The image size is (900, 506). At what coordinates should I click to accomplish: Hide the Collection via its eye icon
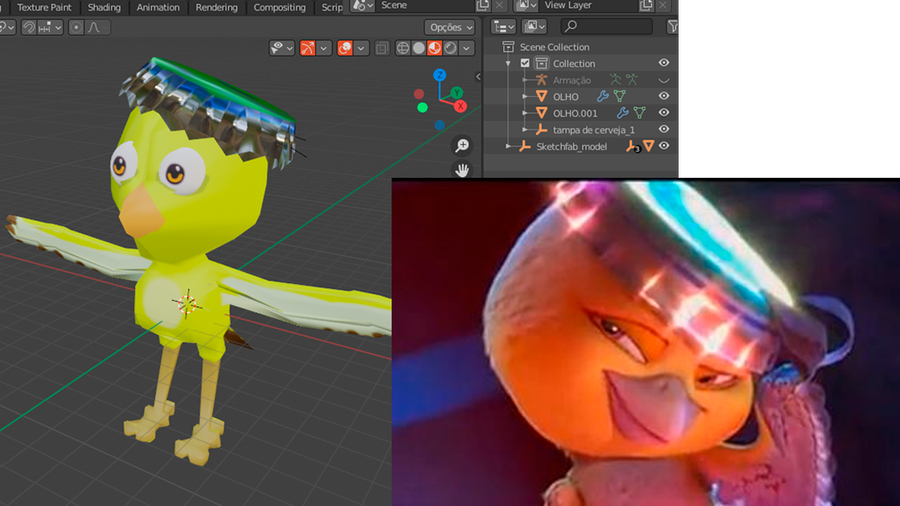tap(664, 63)
